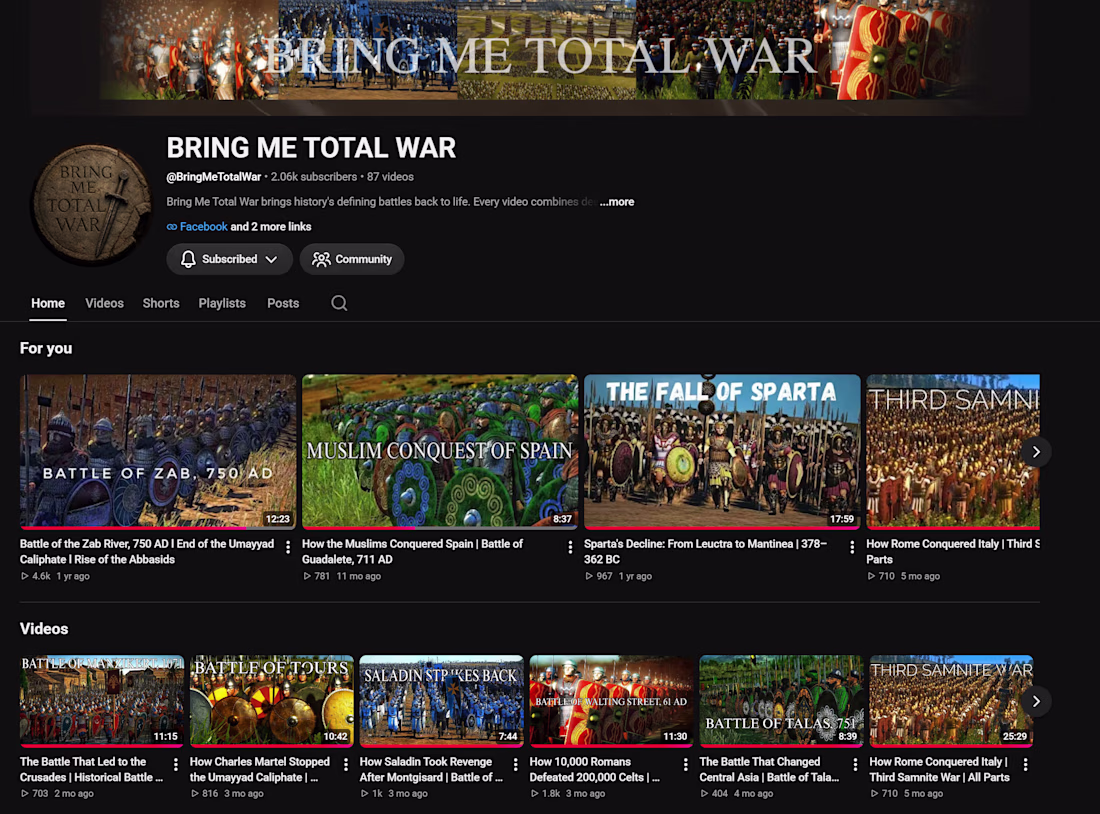
Task: Open the Facebook link
Action: point(203,227)
